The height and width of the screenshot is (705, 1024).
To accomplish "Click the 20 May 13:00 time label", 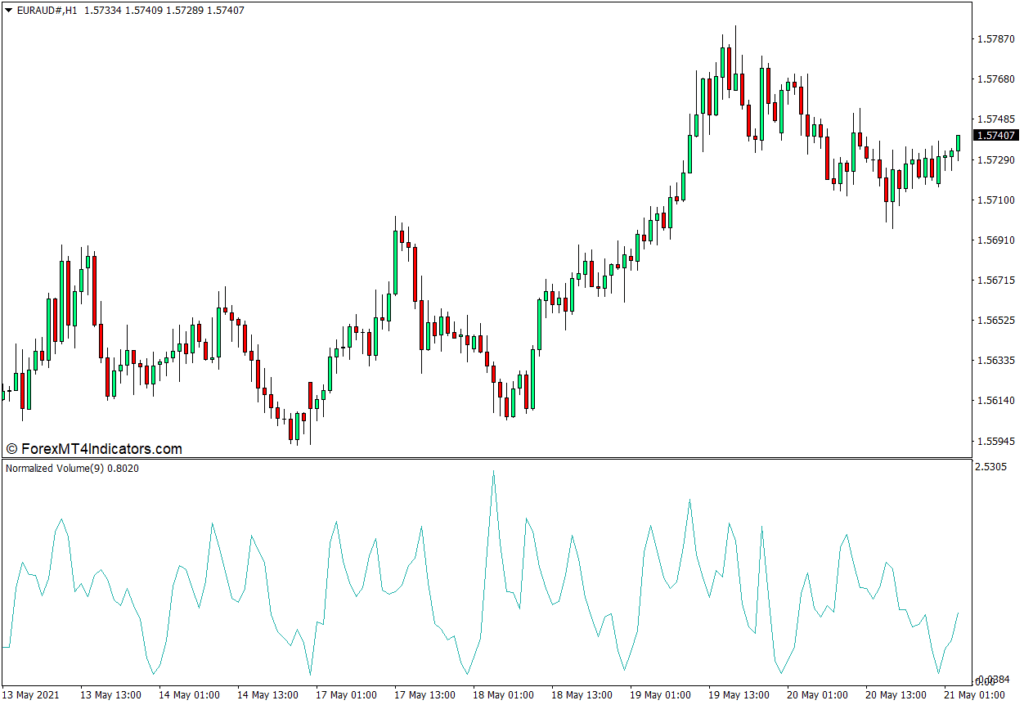I will point(895,694).
